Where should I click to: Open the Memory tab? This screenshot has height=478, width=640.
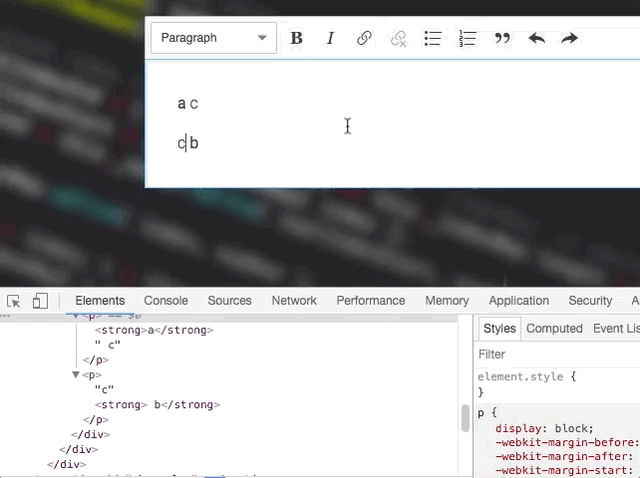point(447,301)
